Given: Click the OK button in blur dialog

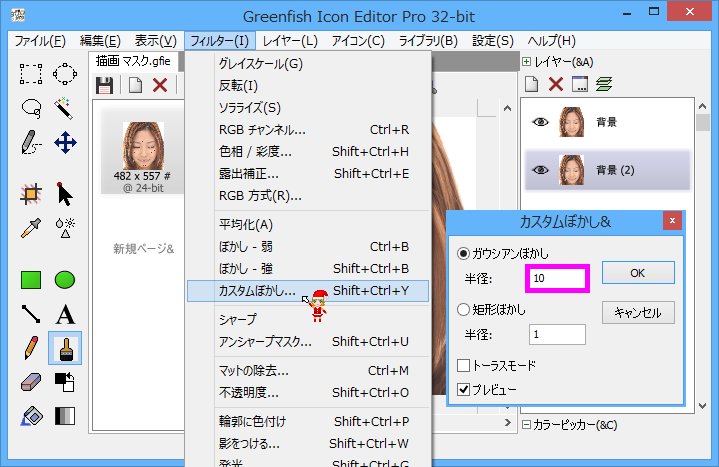Looking at the screenshot, I should coord(637,273).
